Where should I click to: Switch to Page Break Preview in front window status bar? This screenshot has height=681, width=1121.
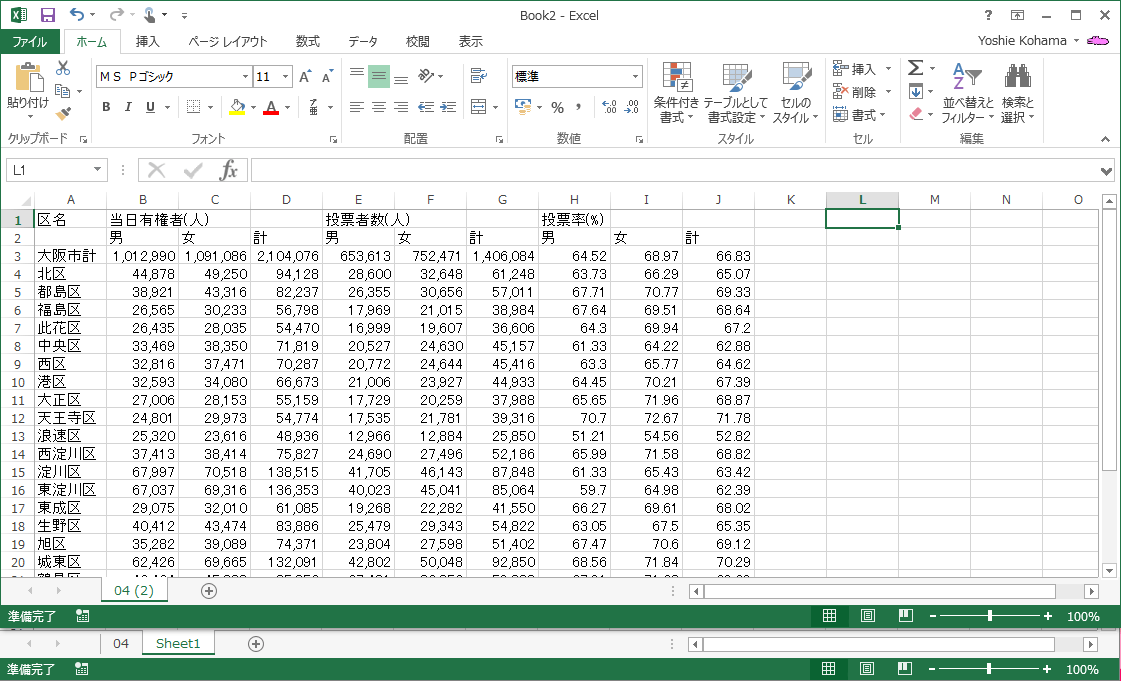pyautogui.click(x=906, y=616)
